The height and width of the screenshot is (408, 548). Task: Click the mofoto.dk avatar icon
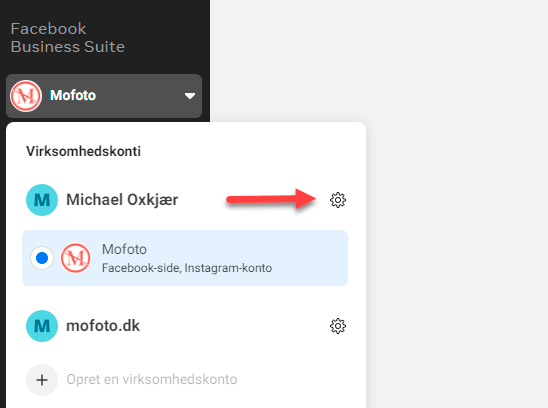tap(42, 326)
